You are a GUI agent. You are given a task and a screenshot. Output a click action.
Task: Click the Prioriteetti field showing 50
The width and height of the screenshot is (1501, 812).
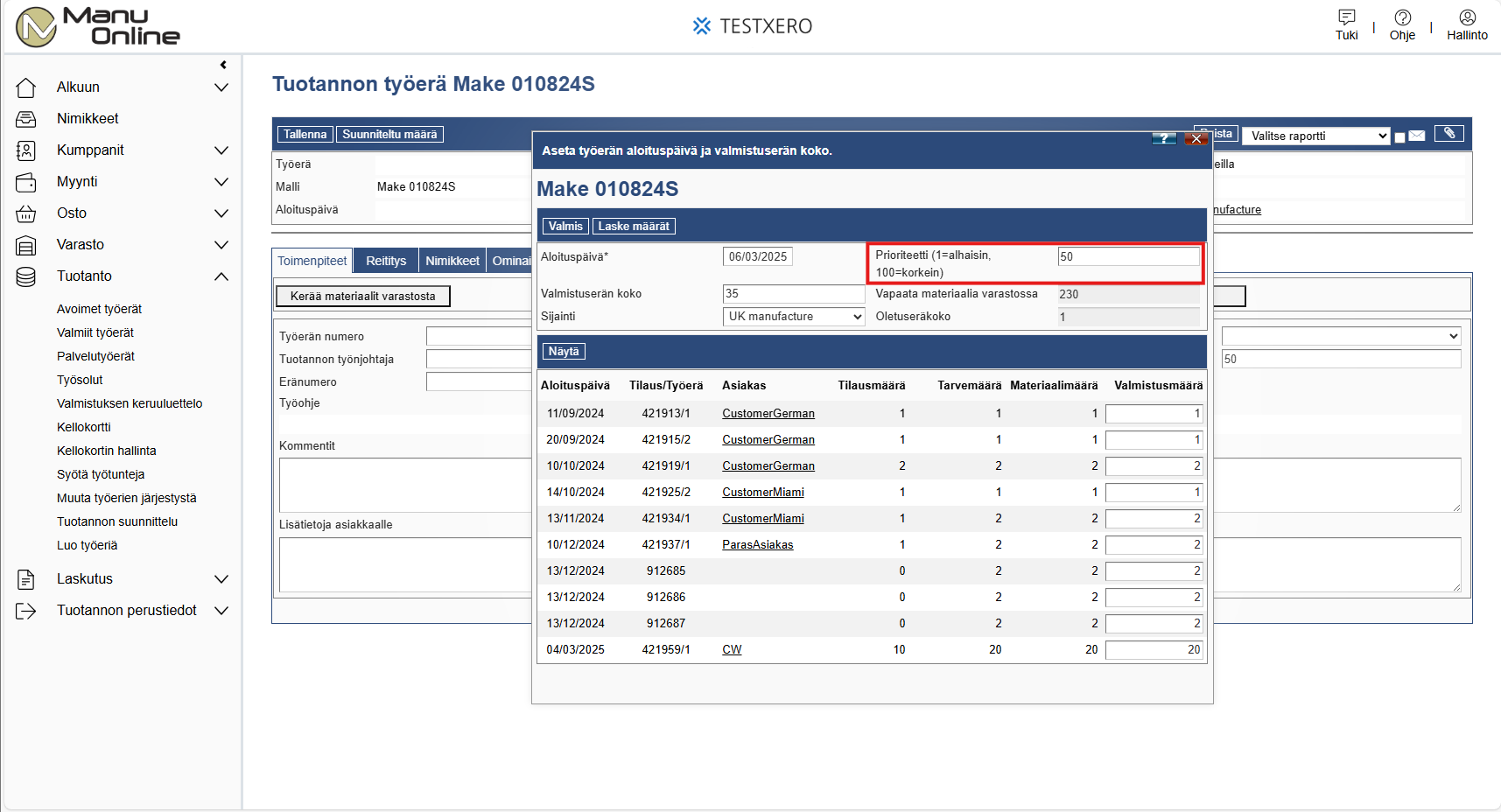tap(1129, 256)
